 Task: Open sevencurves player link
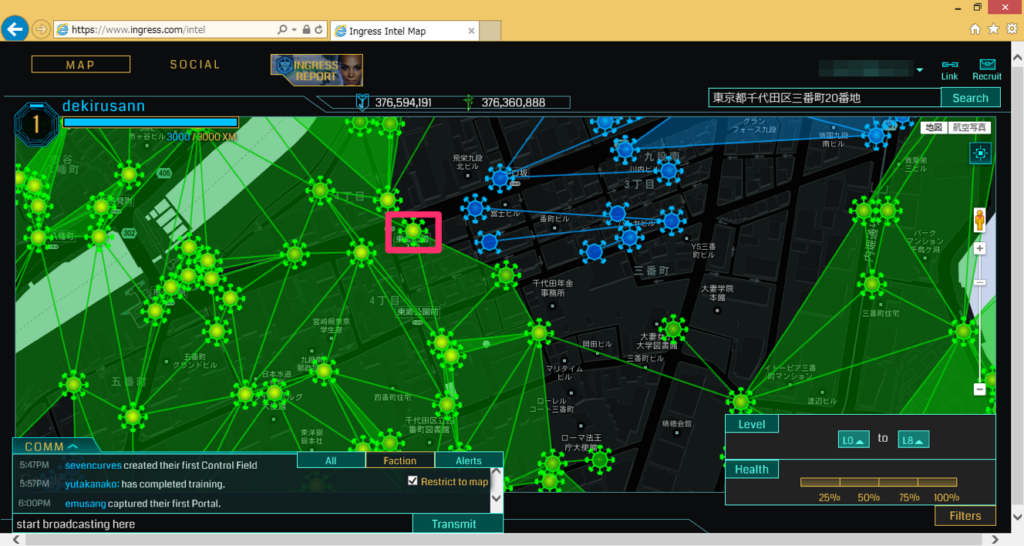(93, 465)
